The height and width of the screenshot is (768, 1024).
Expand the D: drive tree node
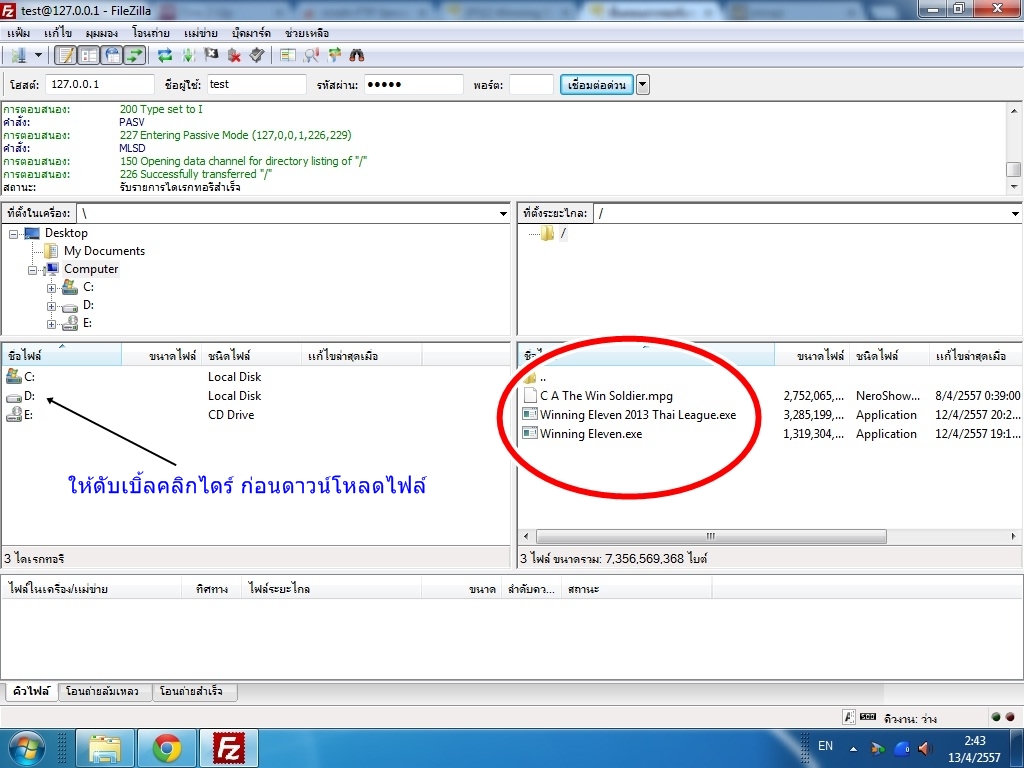point(51,306)
